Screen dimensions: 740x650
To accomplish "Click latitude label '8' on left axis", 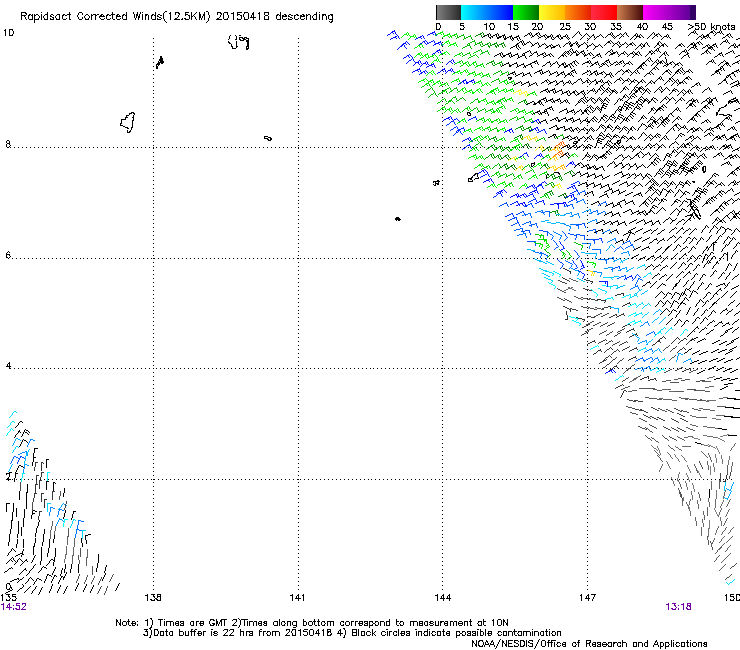I will point(8,144).
